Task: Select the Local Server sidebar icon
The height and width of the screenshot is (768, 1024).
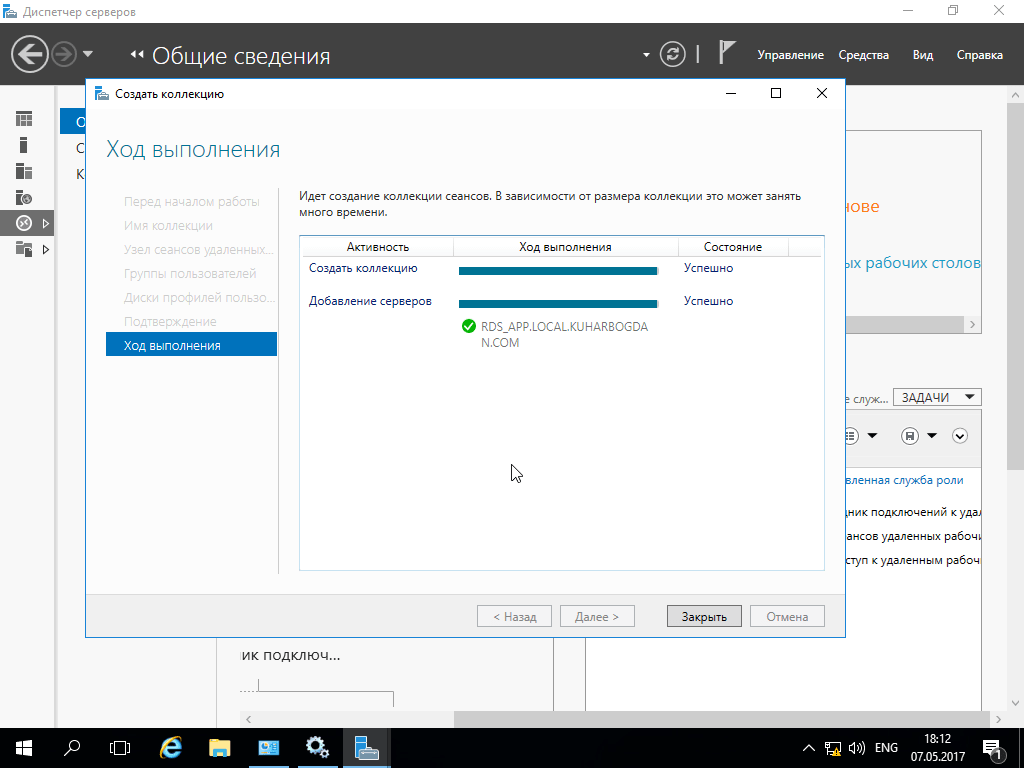Action: [x=24, y=145]
